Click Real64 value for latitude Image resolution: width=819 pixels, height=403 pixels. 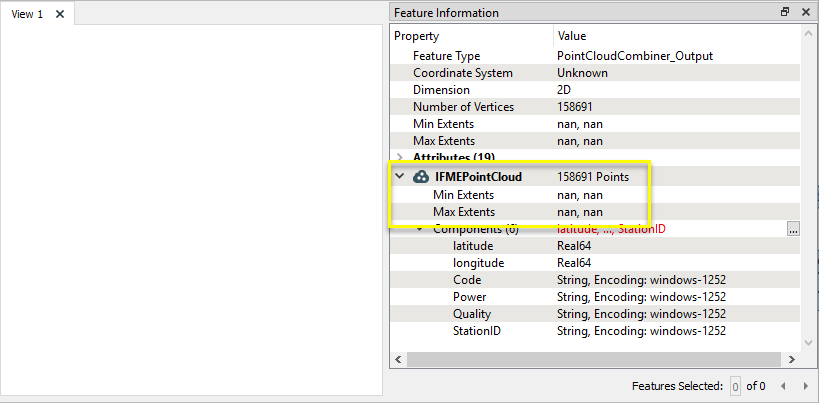pos(574,246)
